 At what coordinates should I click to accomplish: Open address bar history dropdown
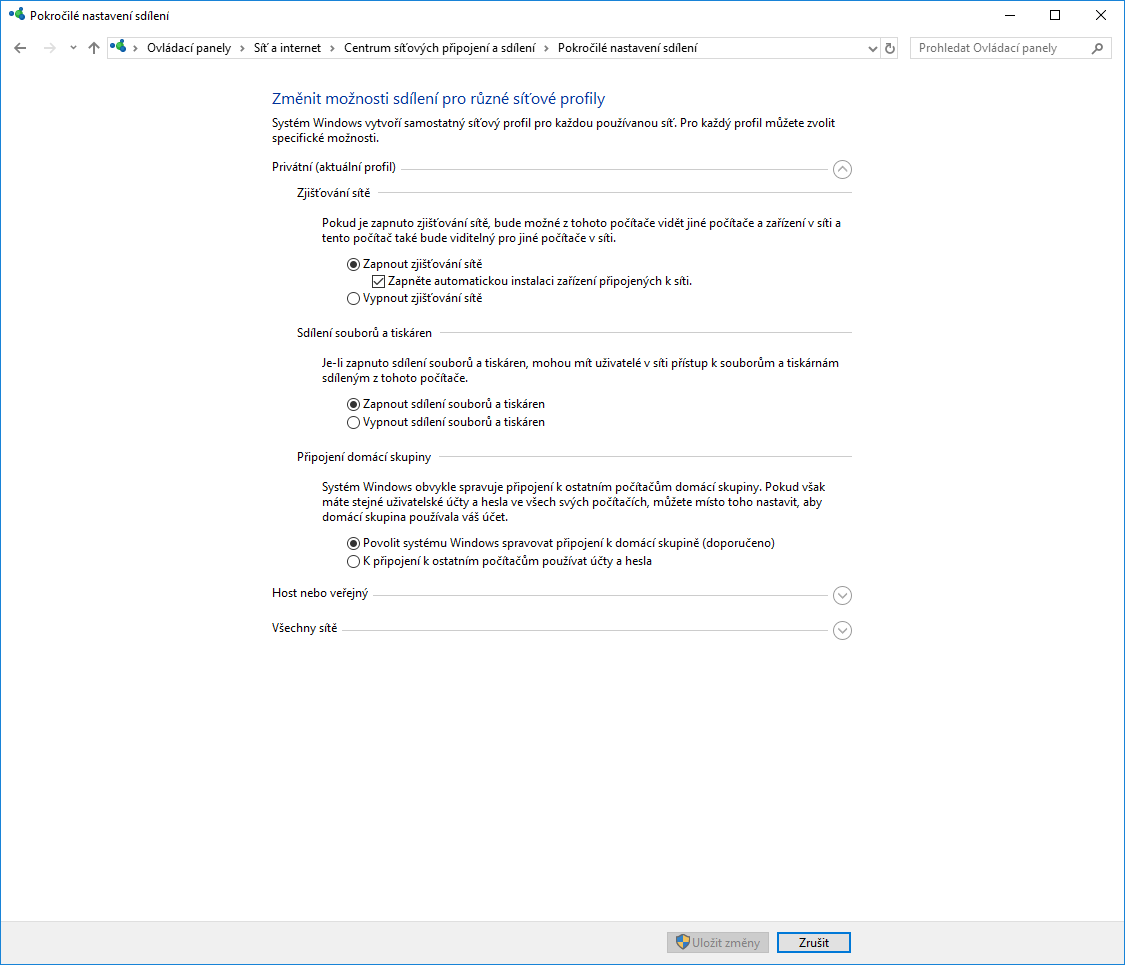(872, 48)
